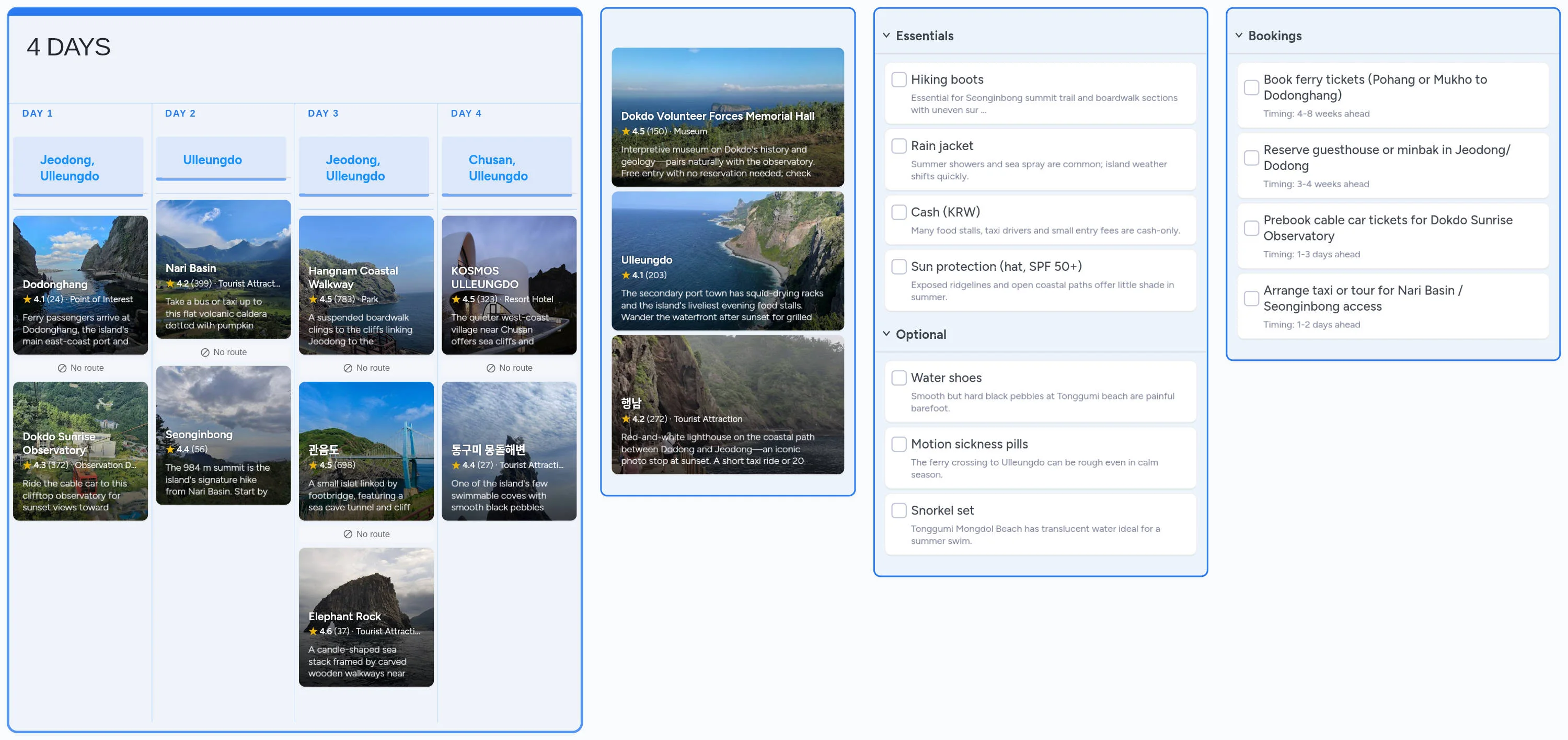Viewport: 1568px width, 740px height.
Task: Open the Seonginbong place card
Action: pos(223,436)
